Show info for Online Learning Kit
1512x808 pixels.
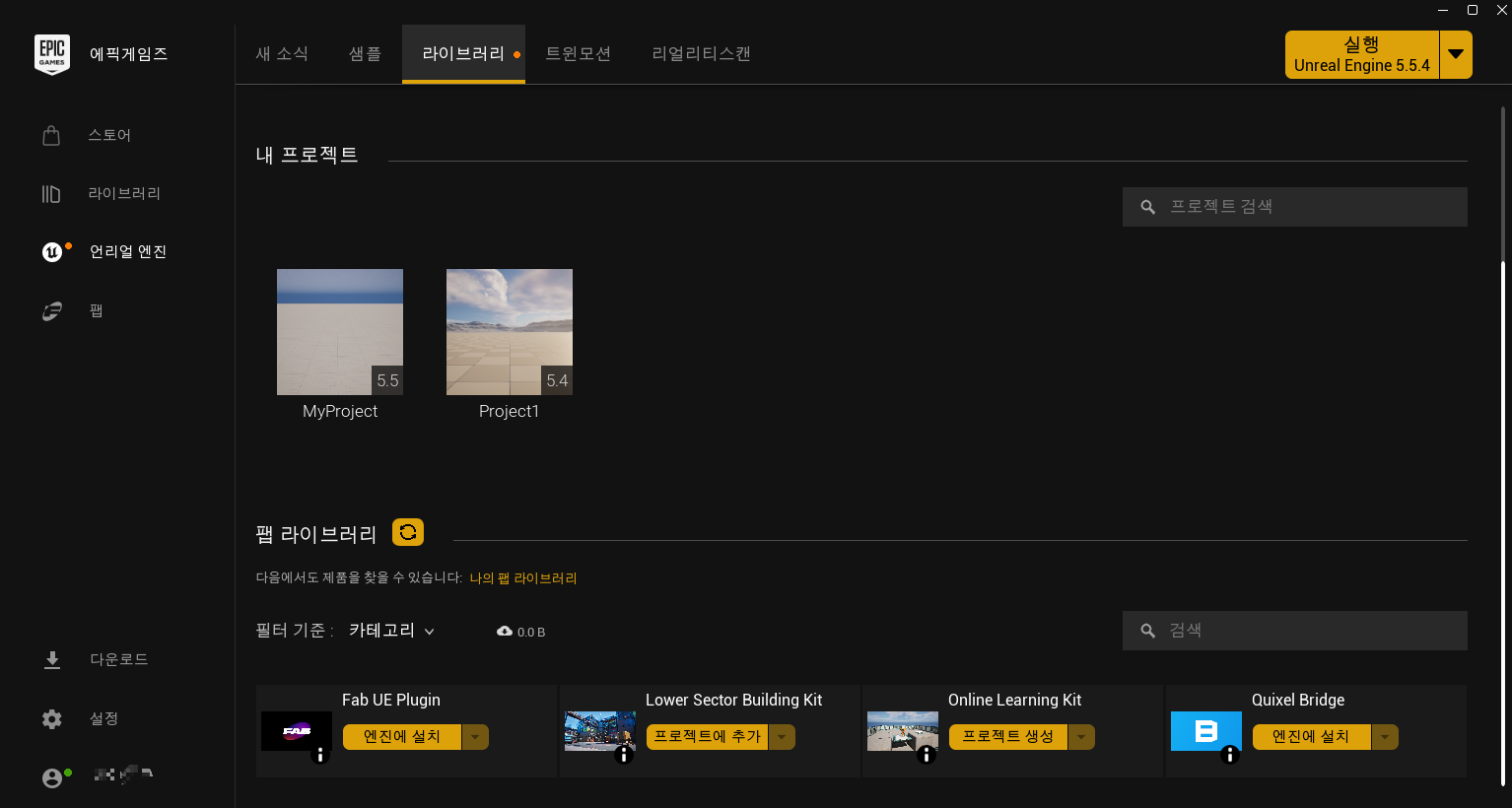point(927,755)
